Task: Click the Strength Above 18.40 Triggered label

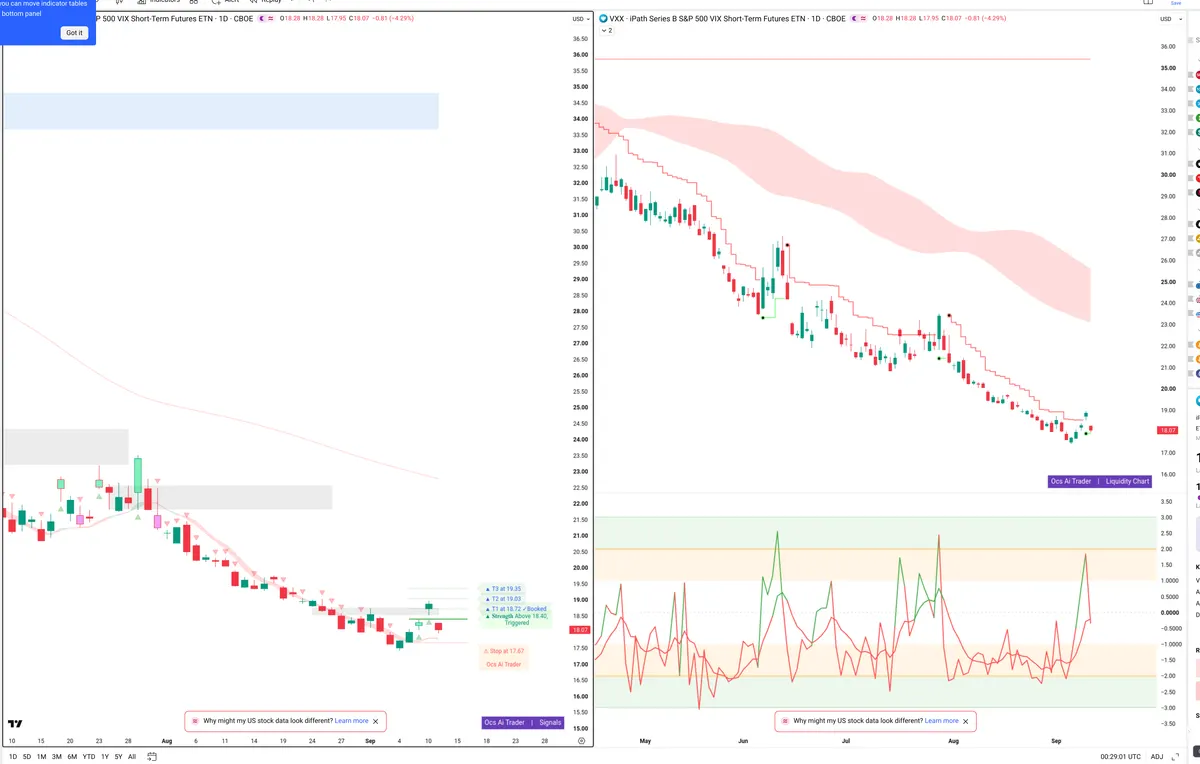Action: click(x=517, y=619)
